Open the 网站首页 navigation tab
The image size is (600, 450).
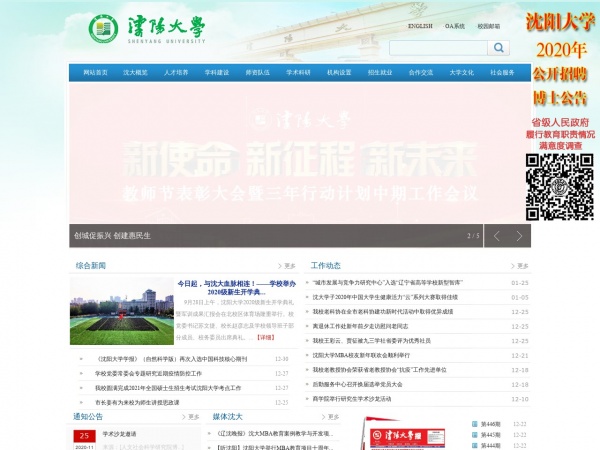coord(95,73)
